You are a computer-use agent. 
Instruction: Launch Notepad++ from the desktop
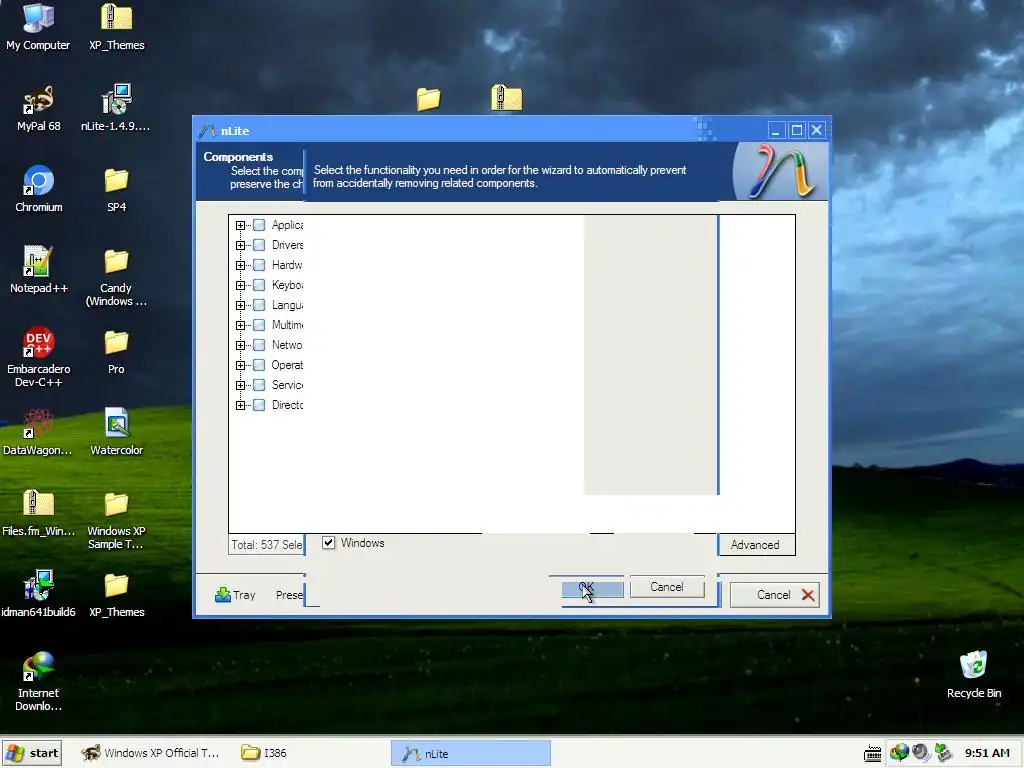[x=38, y=270]
